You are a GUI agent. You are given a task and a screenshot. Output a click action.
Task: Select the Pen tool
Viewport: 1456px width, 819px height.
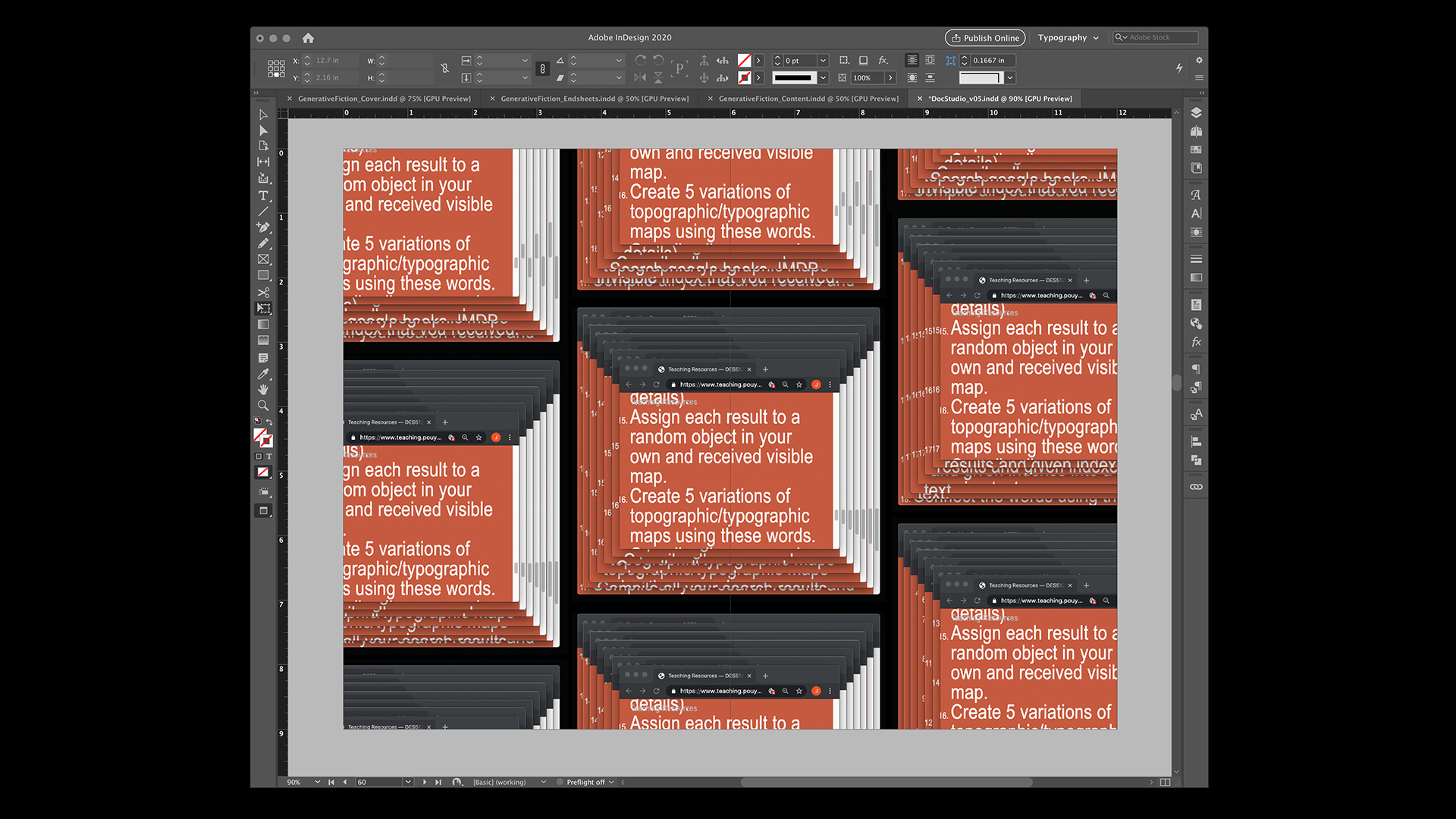point(263,227)
